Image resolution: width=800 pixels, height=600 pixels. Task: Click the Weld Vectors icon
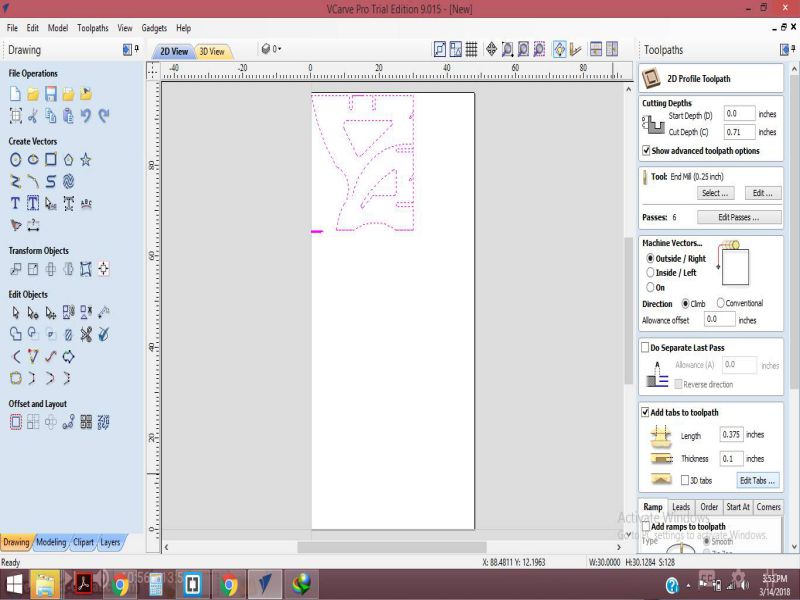coord(16,334)
